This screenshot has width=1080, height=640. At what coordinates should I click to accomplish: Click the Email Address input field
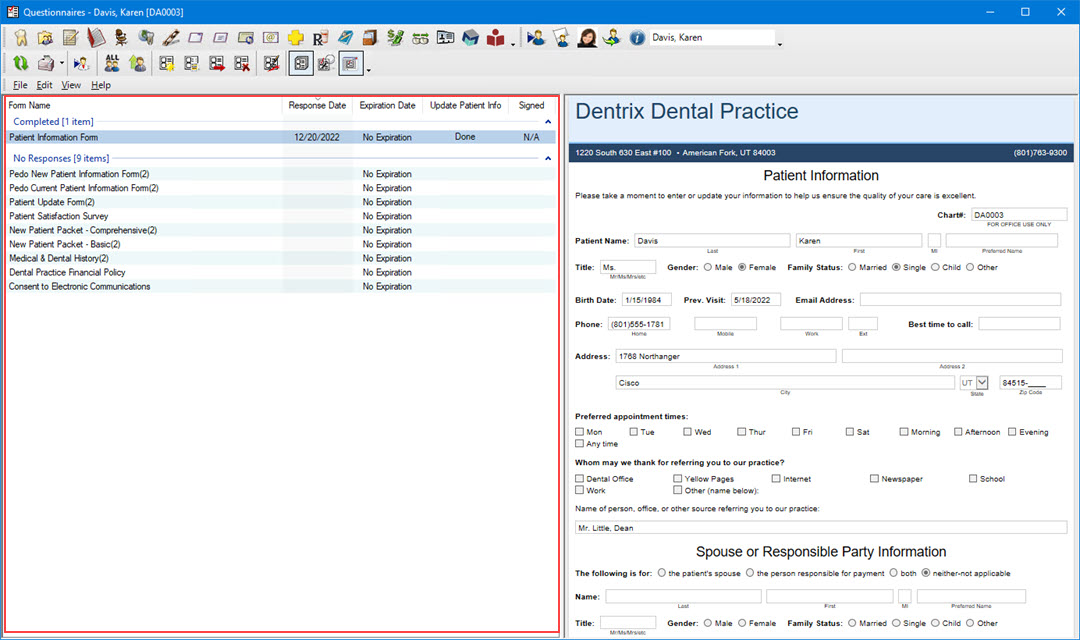(x=960, y=299)
